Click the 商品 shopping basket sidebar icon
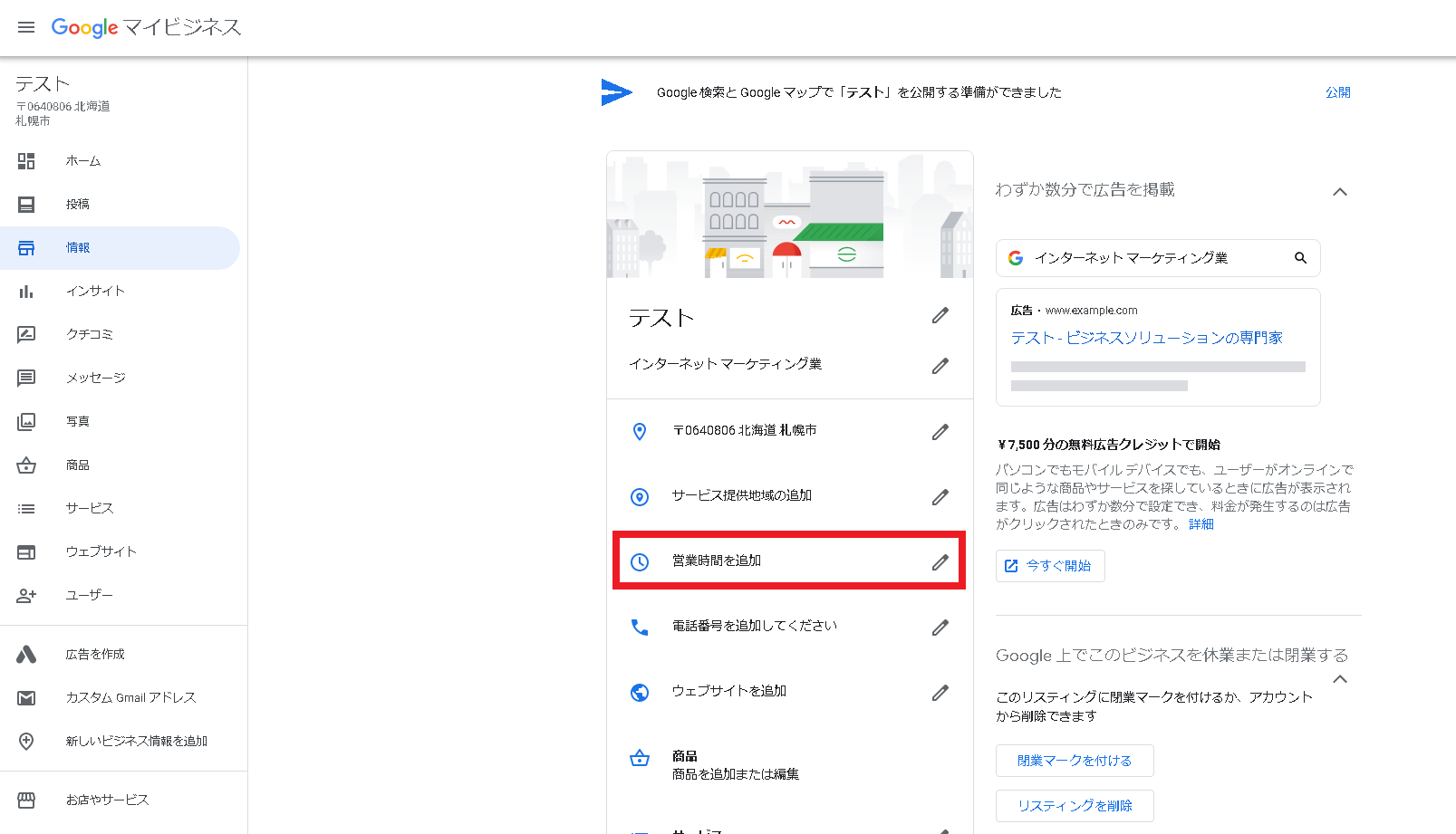The image size is (1456, 834). tap(26, 465)
